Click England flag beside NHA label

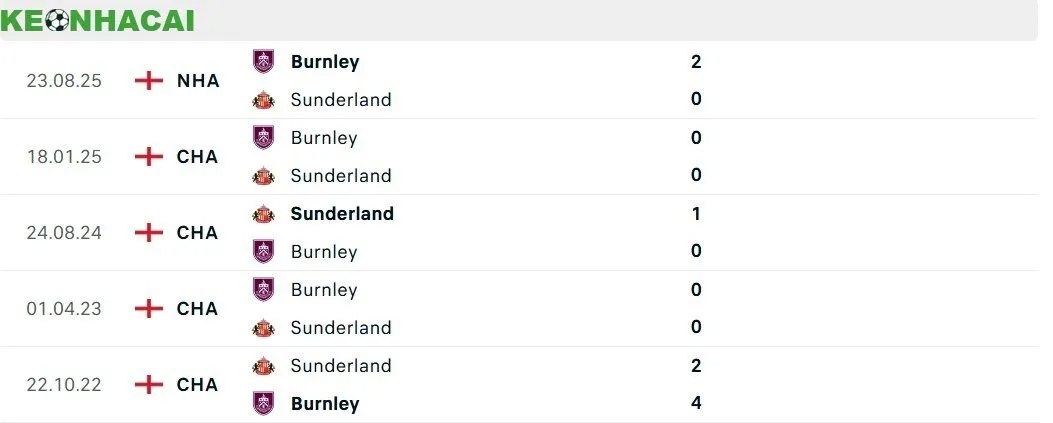coord(148,80)
